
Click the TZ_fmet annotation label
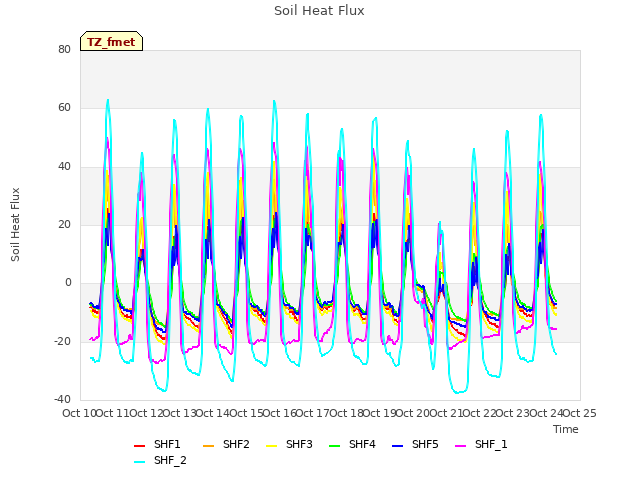point(111,42)
